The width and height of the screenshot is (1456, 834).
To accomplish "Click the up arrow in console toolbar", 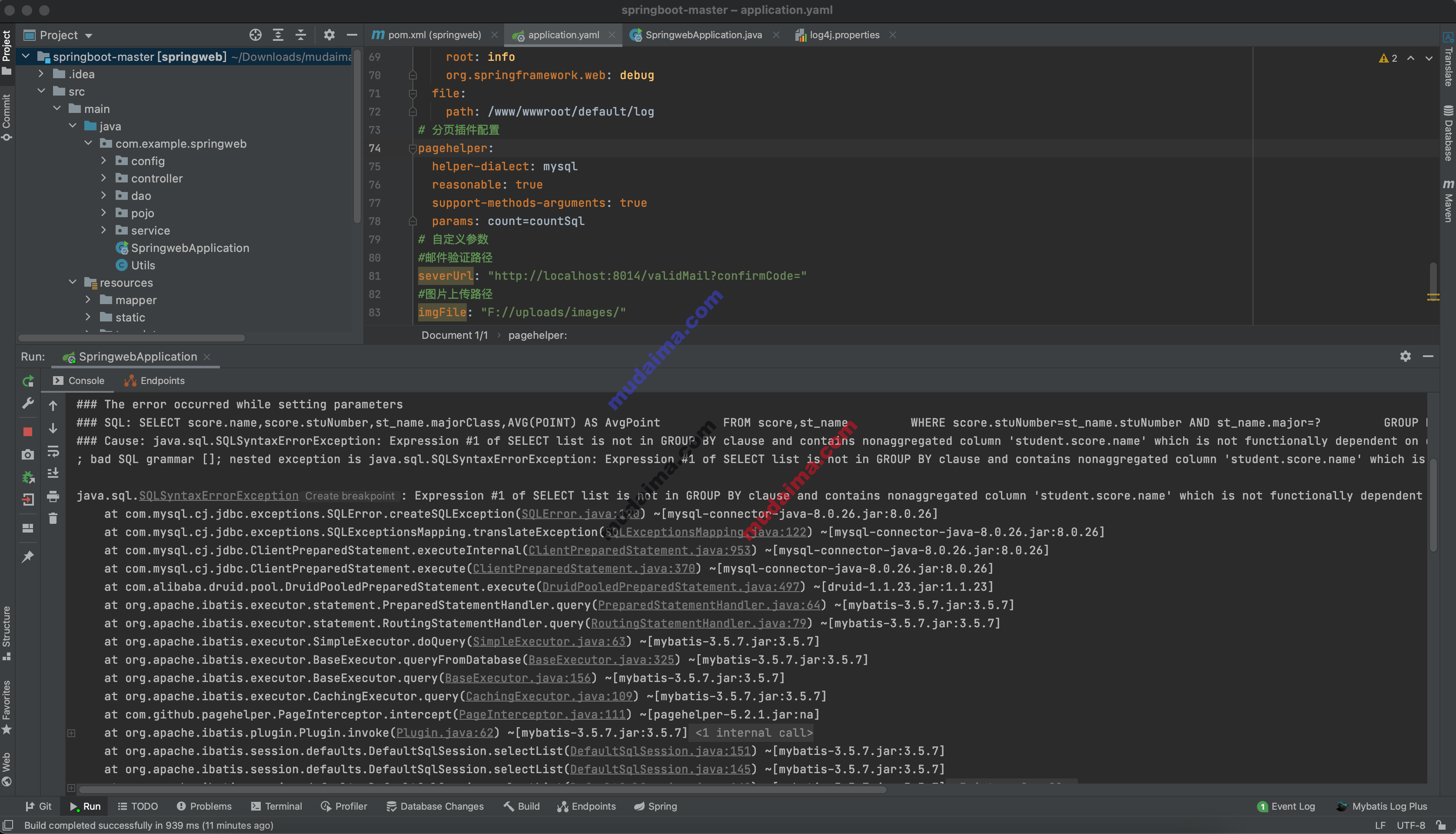I will (53, 406).
